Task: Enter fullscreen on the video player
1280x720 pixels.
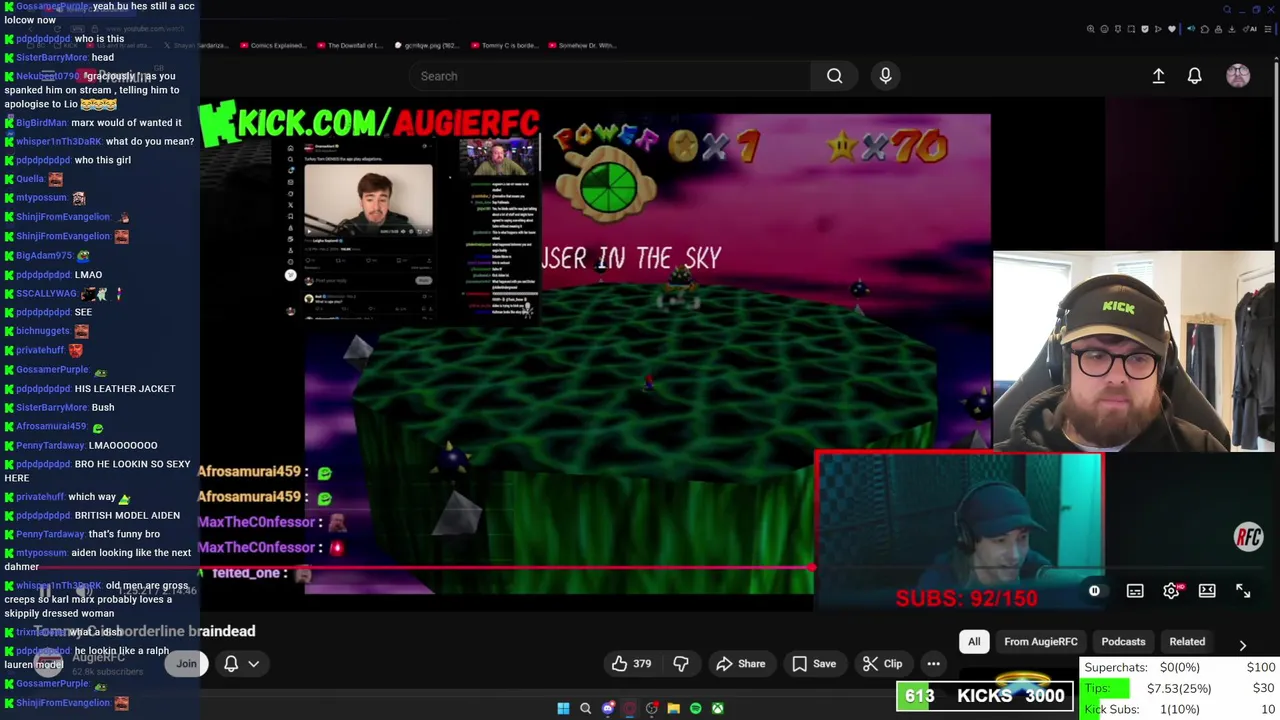Action: point(1243,592)
